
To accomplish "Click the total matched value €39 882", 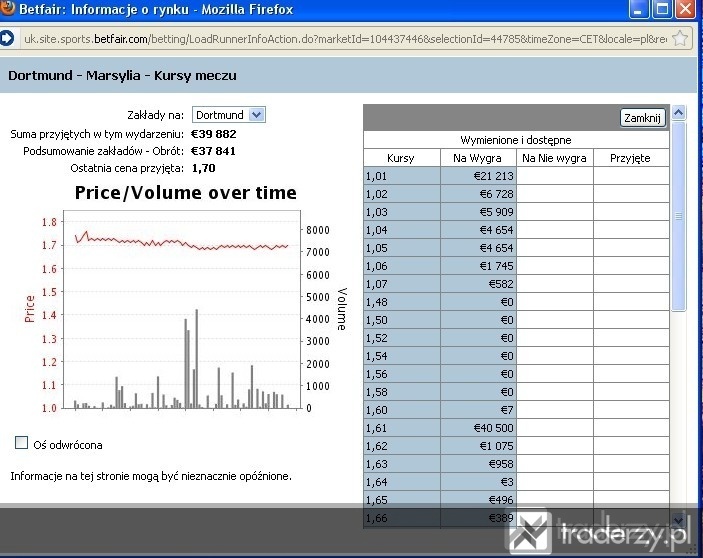I will pos(213,134).
